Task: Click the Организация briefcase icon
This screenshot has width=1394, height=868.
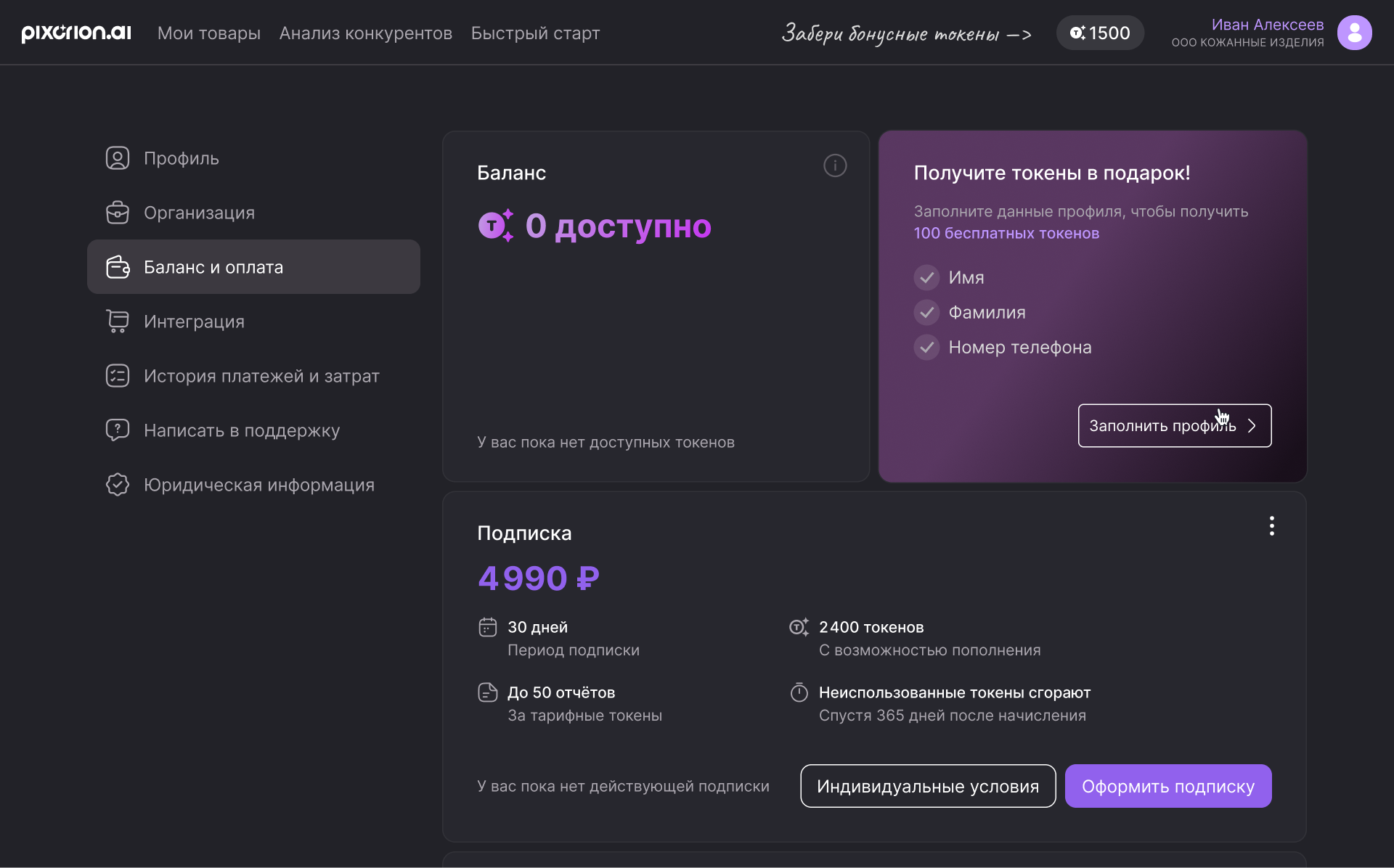Action: click(118, 212)
